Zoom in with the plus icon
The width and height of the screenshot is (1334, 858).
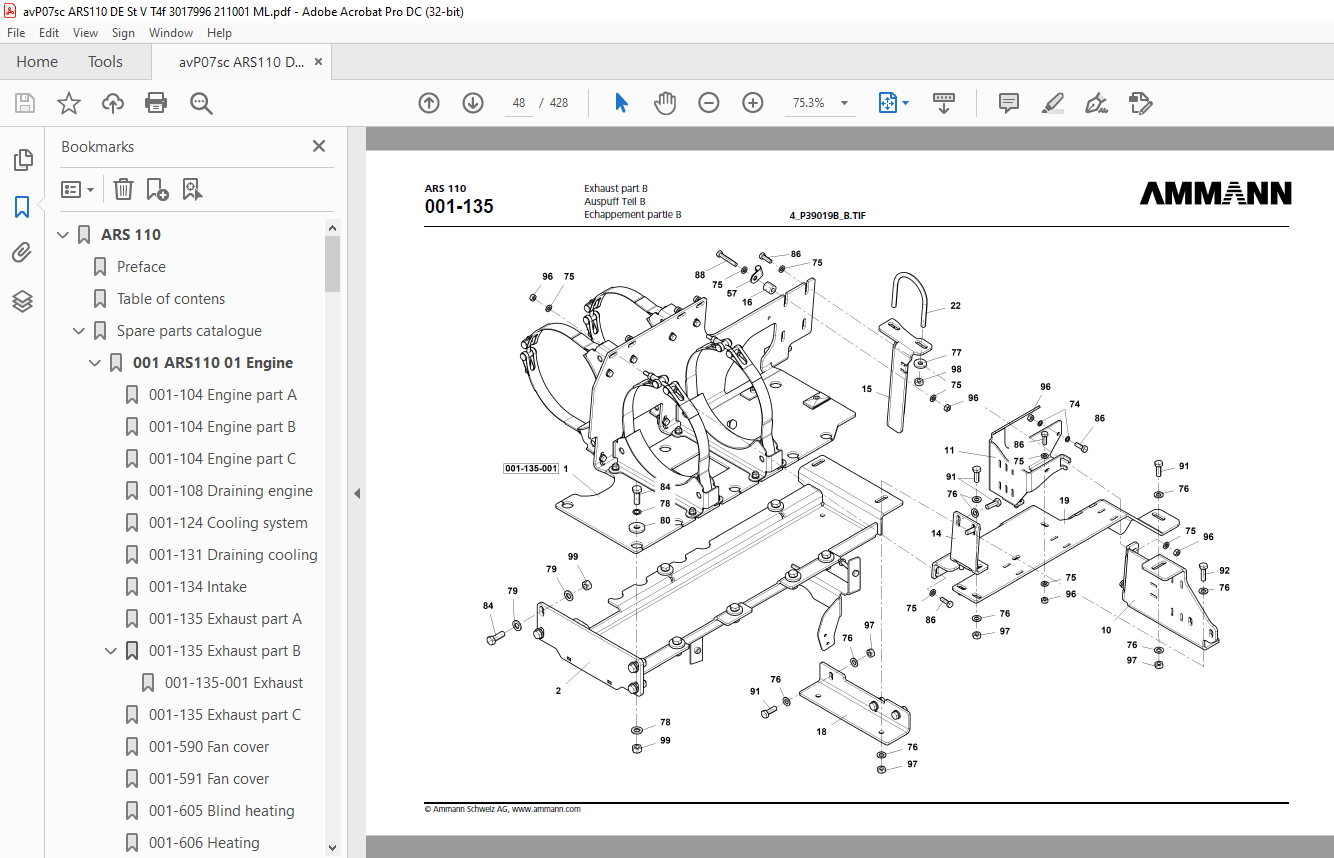coord(753,103)
